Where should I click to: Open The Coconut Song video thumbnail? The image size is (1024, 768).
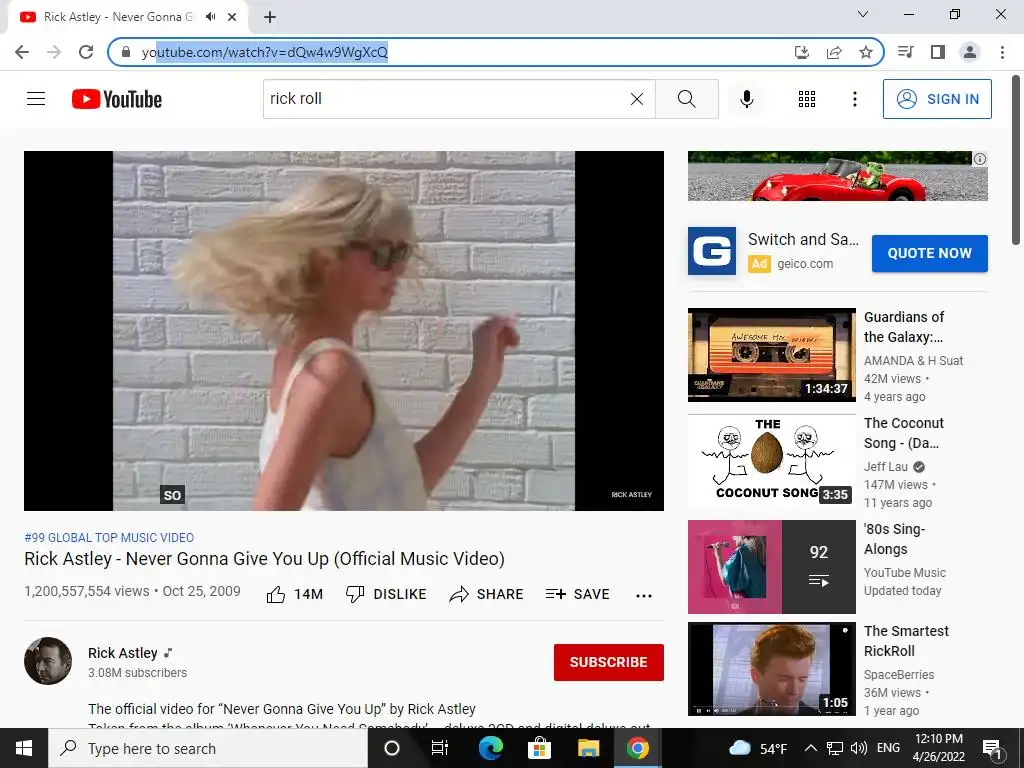coord(771,461)
